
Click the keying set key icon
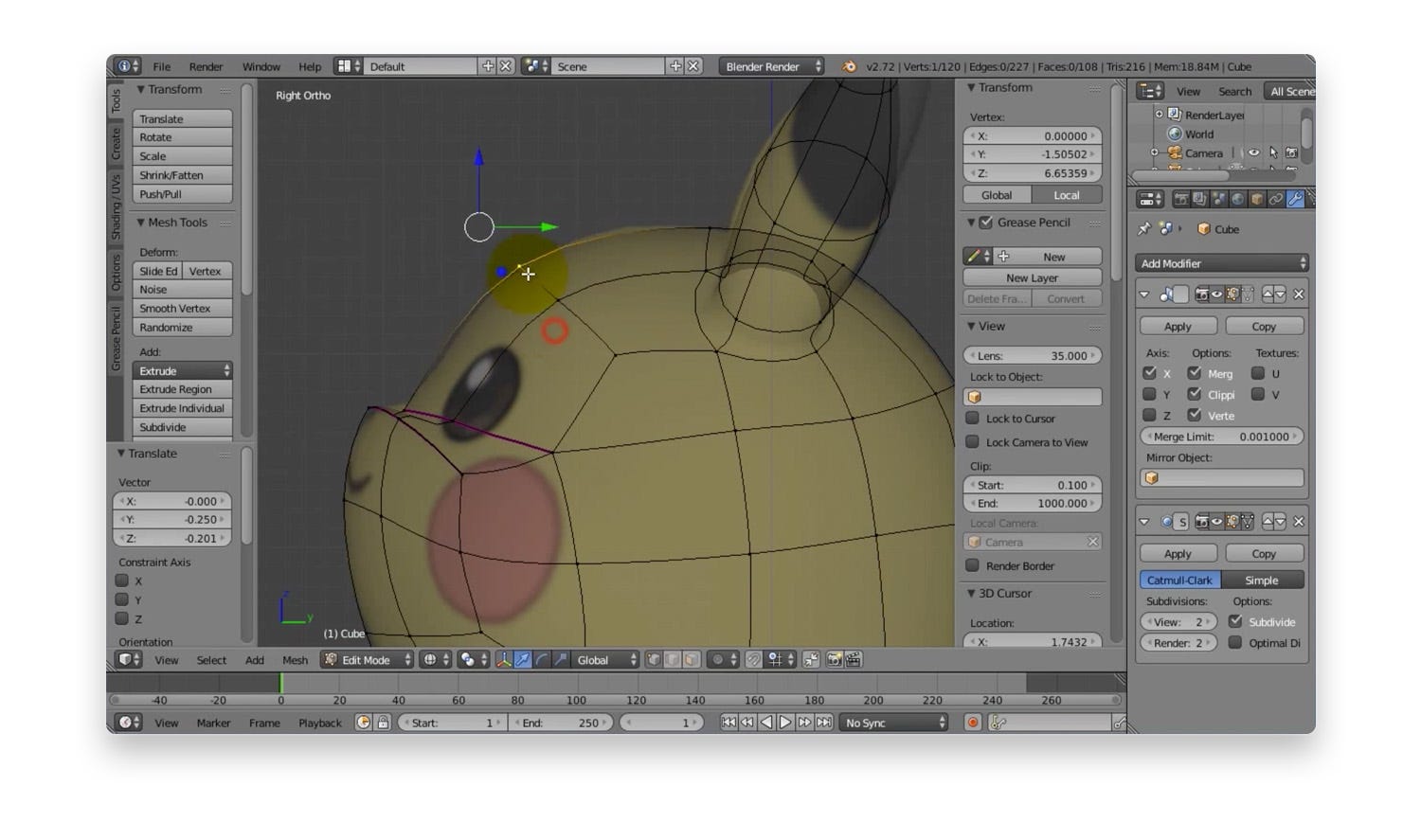[998, 723]
